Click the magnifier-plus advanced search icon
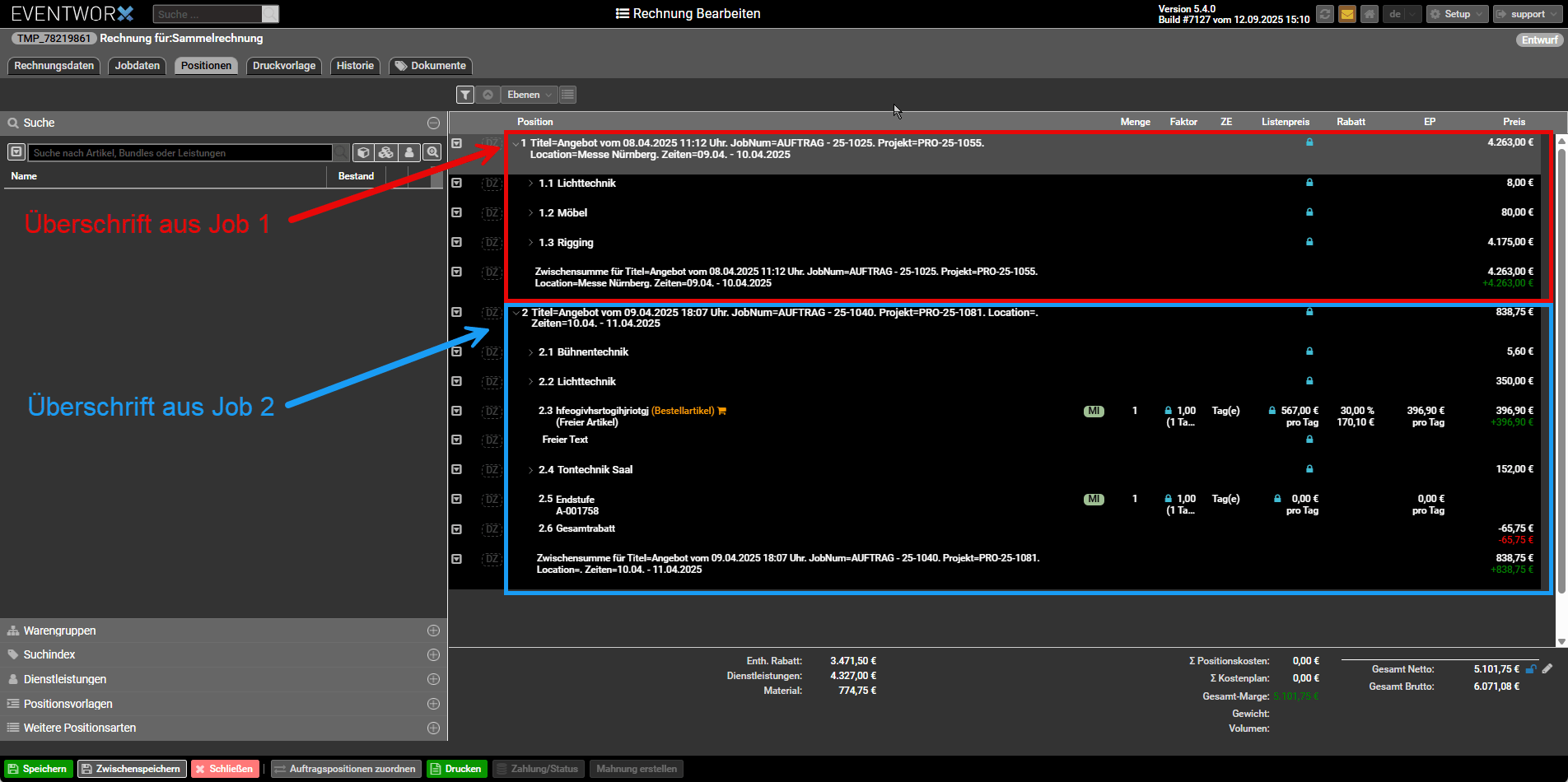This screenshot has width=1568, height=782. 432,152
